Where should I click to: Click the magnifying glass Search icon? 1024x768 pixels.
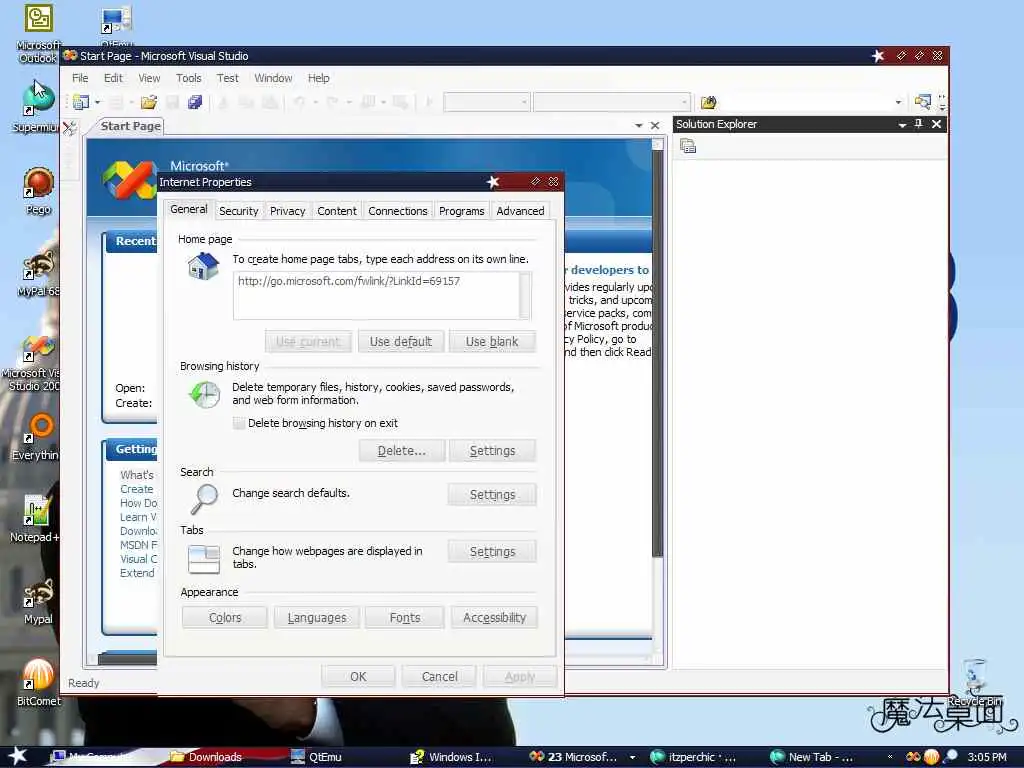pos(204,498)
